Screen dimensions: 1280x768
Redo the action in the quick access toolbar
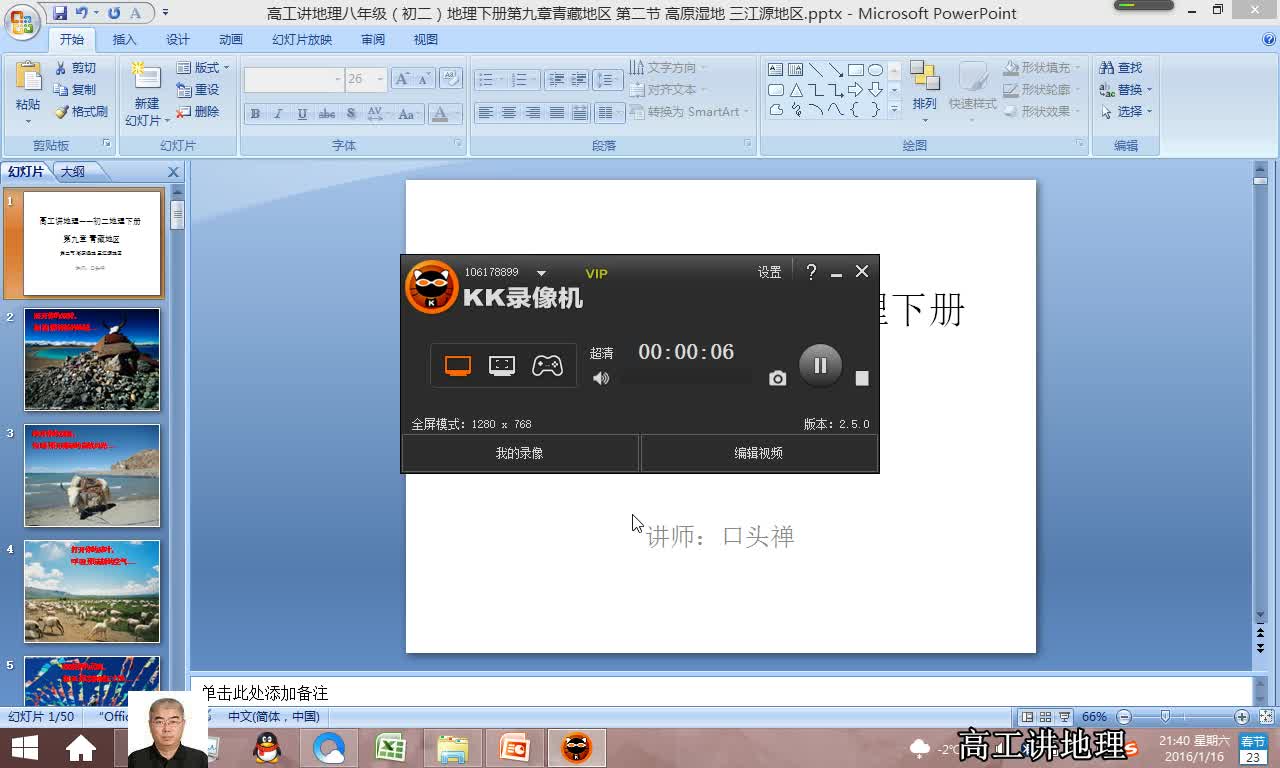(113, 13)
